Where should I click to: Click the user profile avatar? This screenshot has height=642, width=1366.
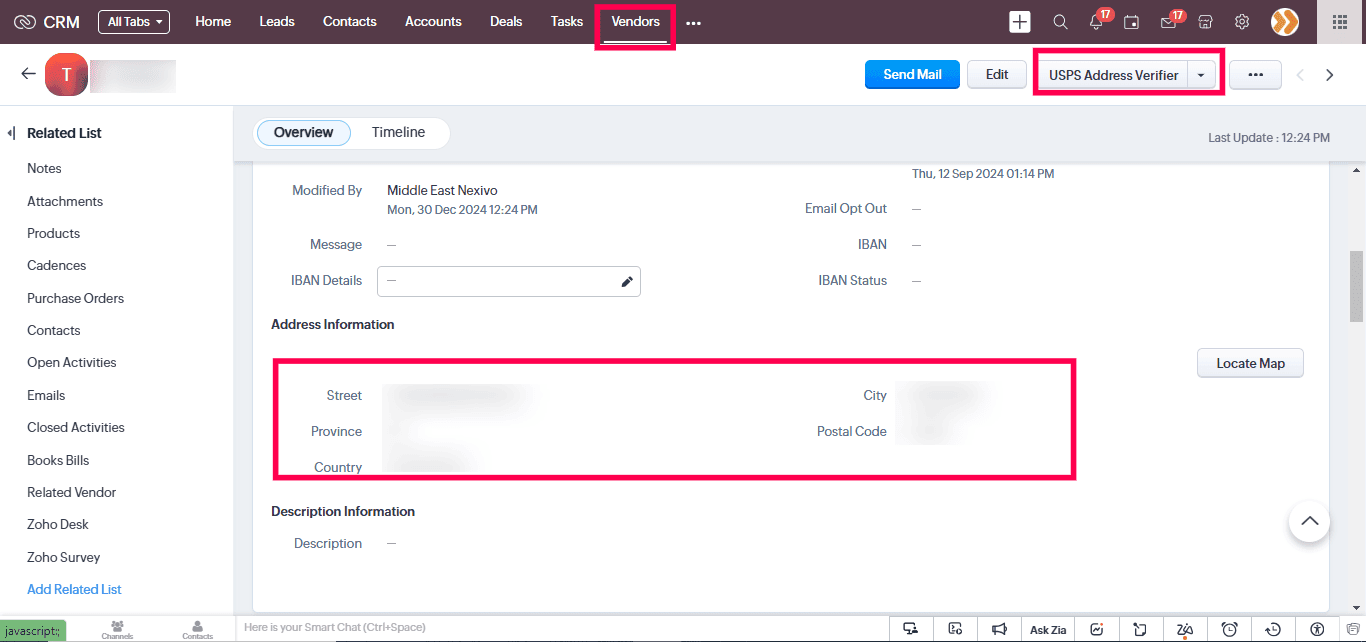(x=1285, y=22)
